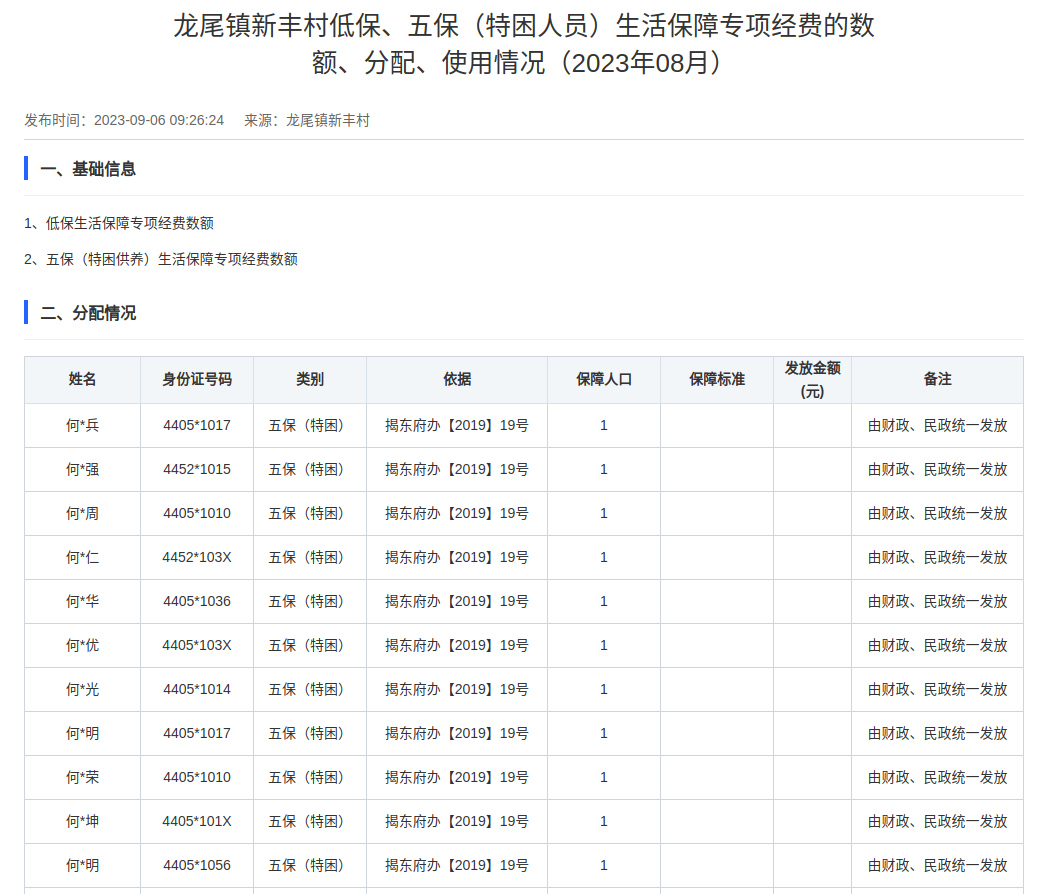This screenshot has height=894, width=1045.
Task: Click the page title mentioning 龙尾镇新丰村低保
Action: pos(524,44)
